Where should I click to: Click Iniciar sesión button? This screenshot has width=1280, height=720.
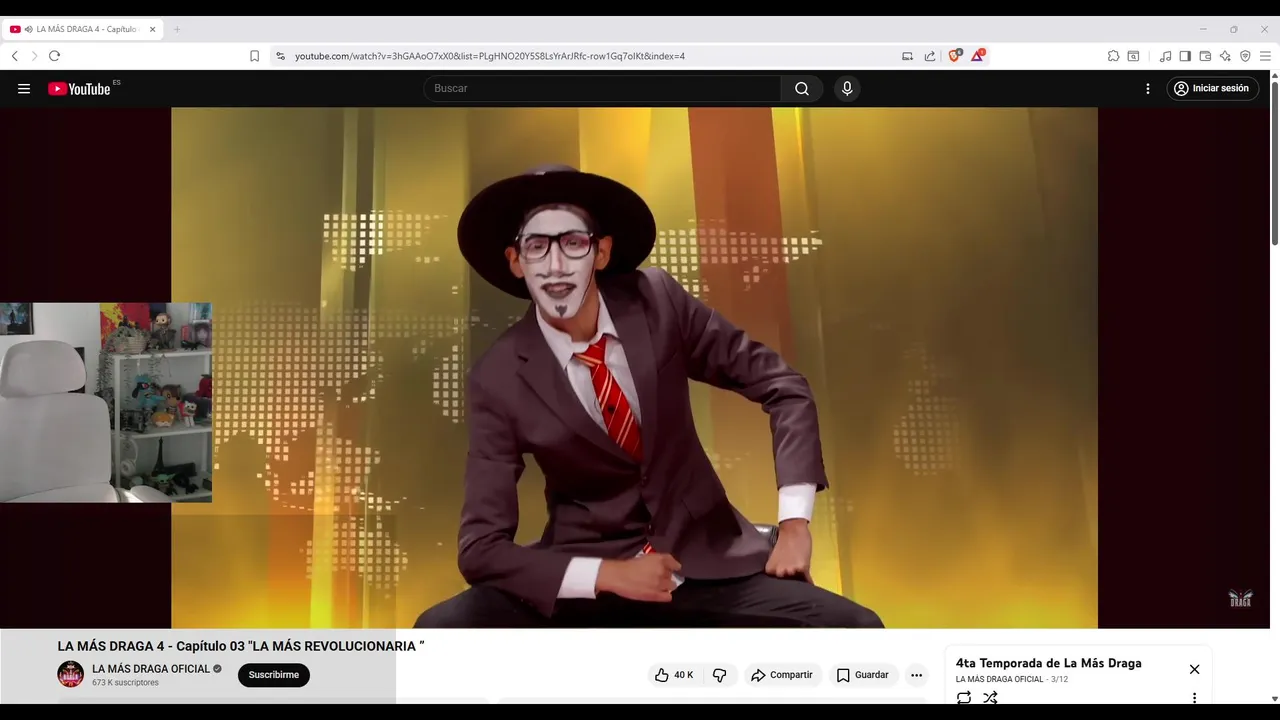click(1211, 88)
